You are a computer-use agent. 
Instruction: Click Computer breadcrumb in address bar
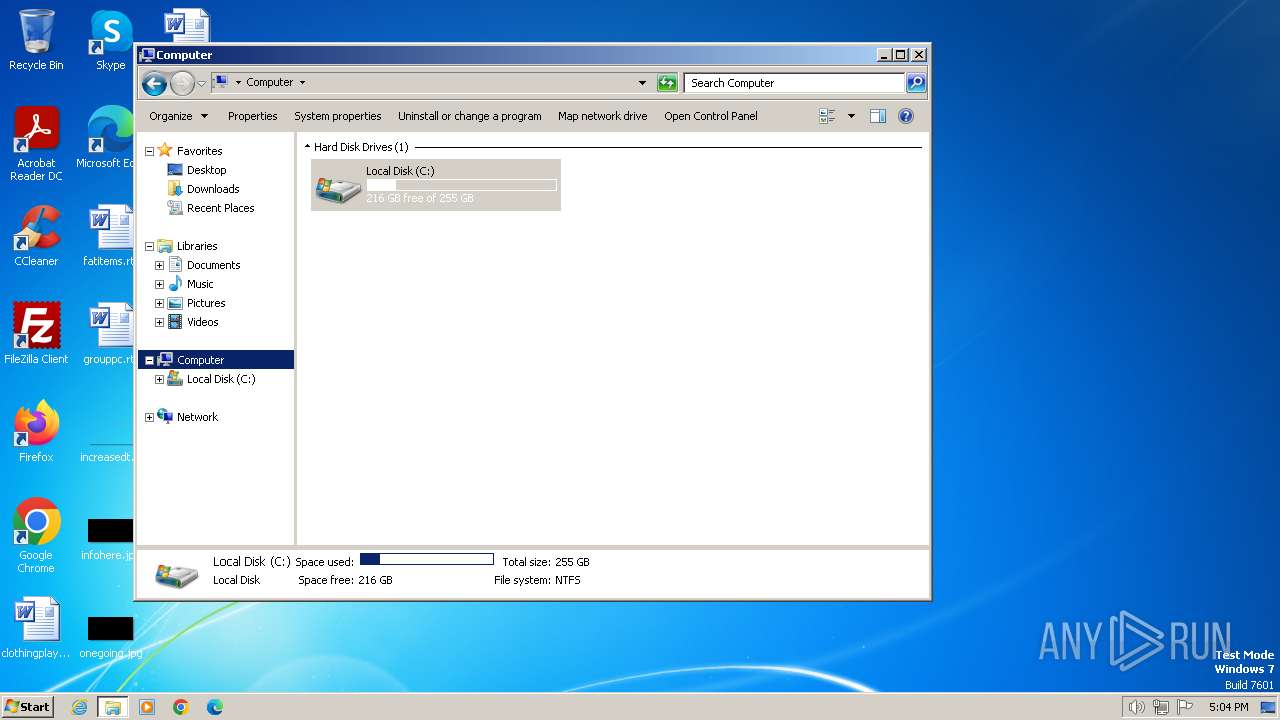(270, 83)
